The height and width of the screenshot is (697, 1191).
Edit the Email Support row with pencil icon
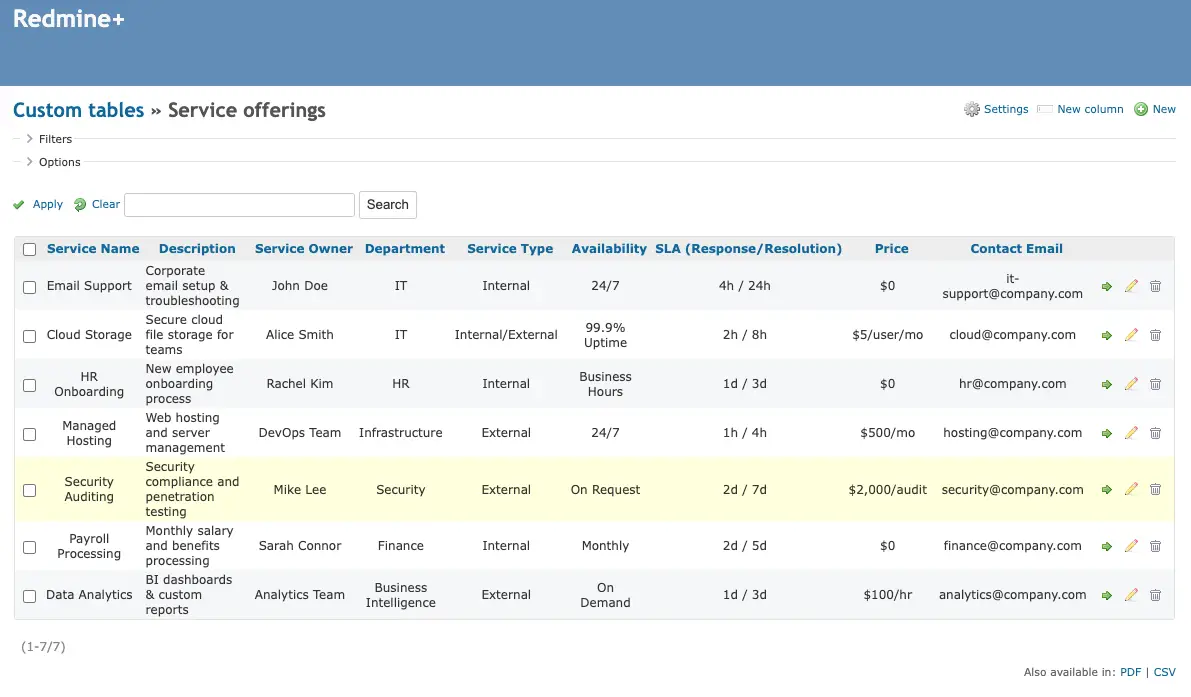click(x=1131, y=286)
